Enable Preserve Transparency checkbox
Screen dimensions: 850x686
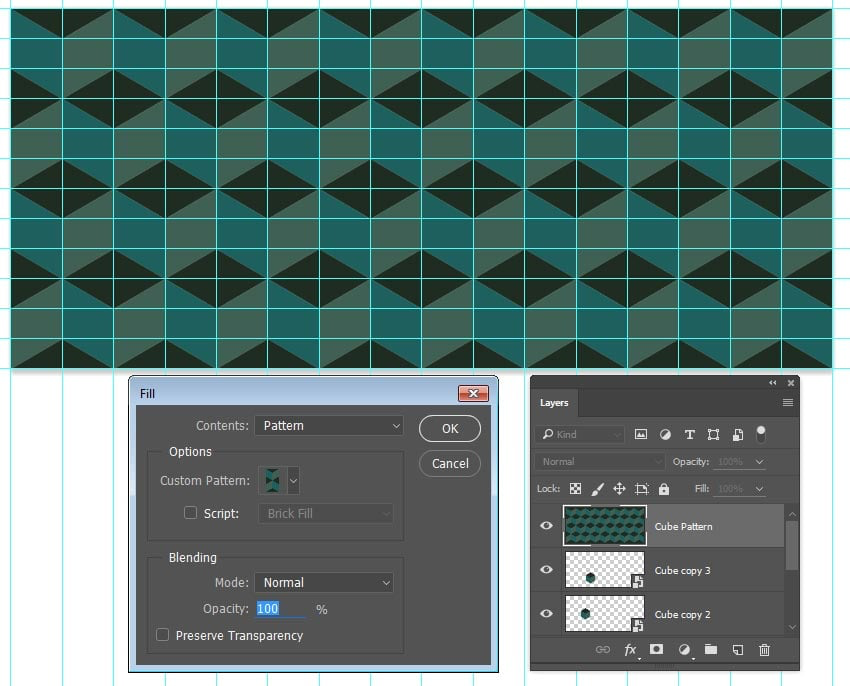pos(162,634)
